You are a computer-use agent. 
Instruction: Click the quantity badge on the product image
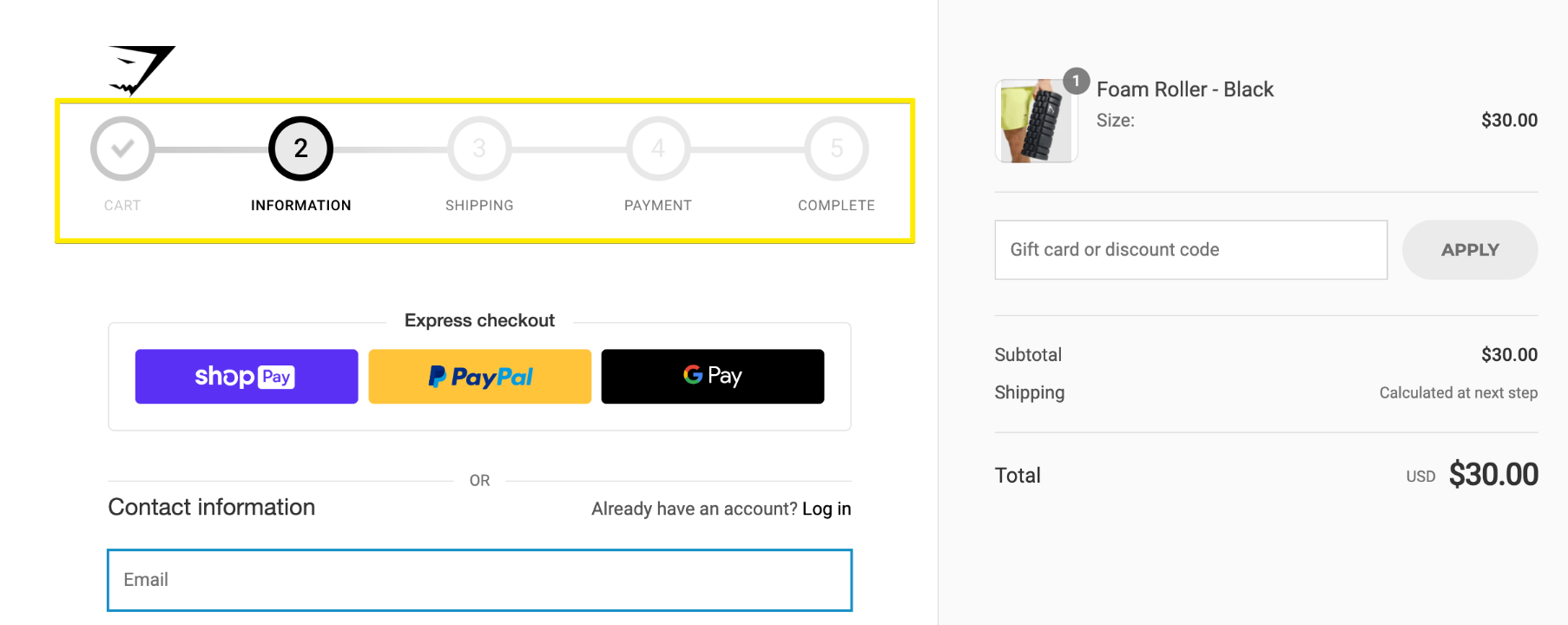click(1076, 82)
